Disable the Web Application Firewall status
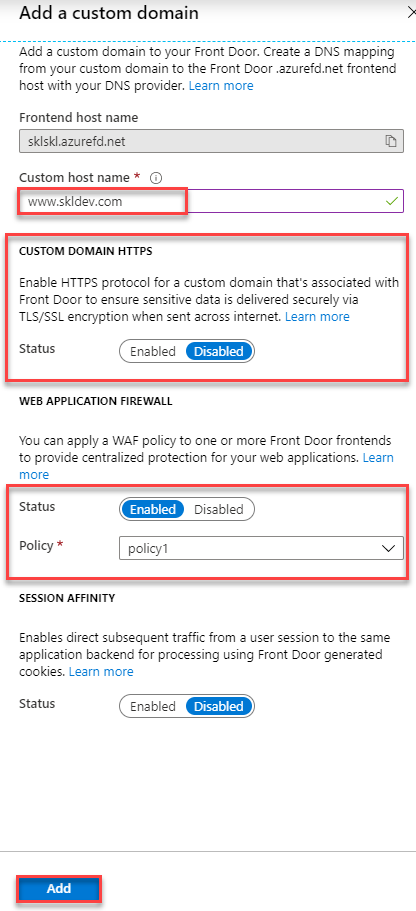 click(218, 510)
